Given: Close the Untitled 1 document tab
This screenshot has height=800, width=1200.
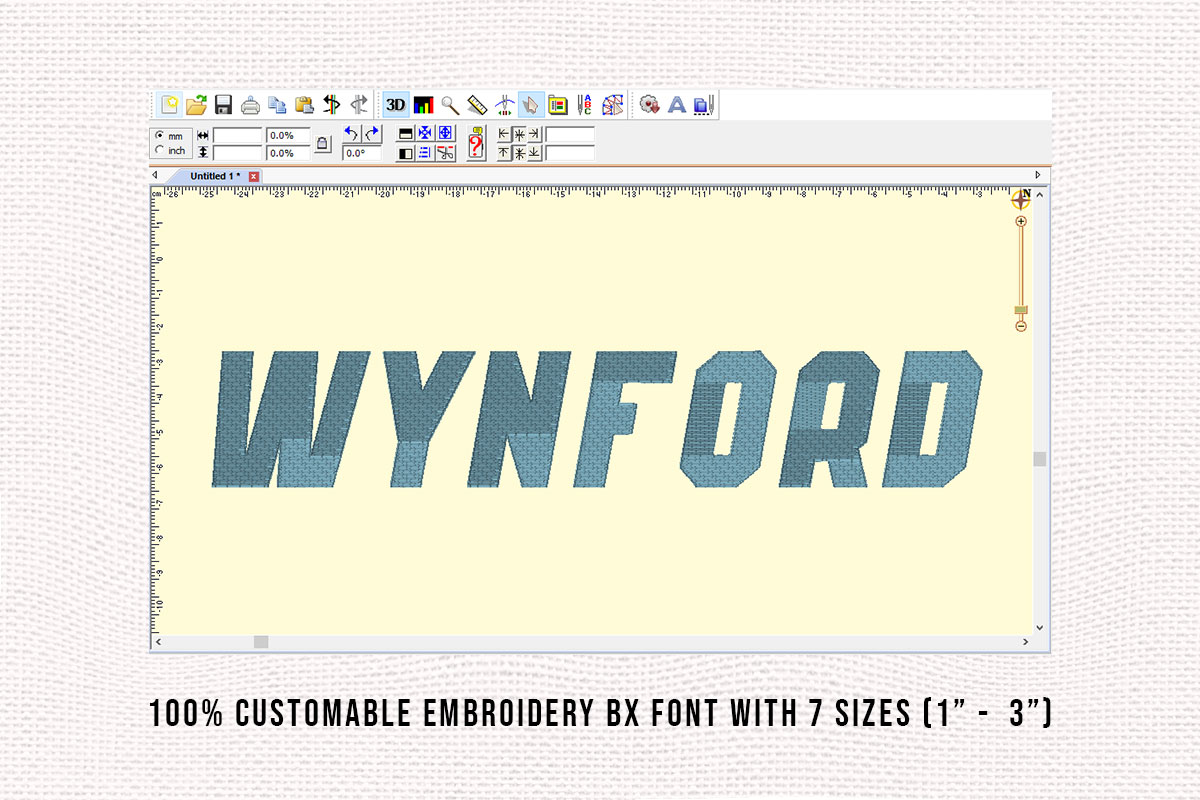Looking at the screenshot, I should (x=253, y=175).
